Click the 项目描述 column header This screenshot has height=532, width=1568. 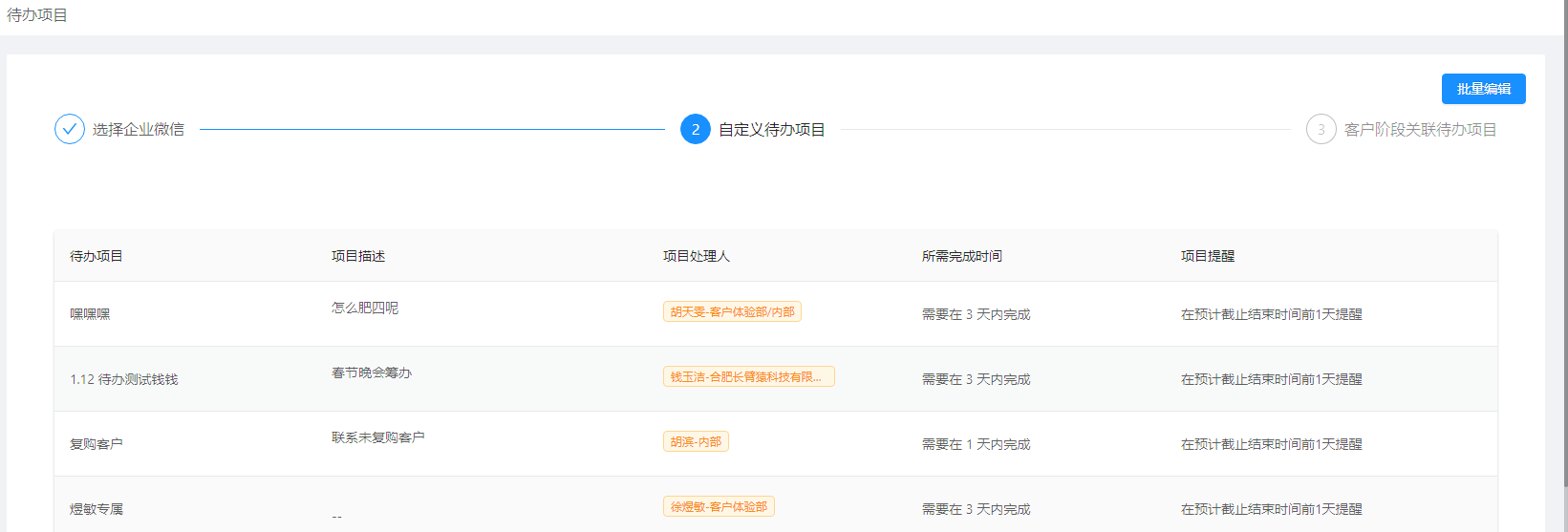(358, 256)
